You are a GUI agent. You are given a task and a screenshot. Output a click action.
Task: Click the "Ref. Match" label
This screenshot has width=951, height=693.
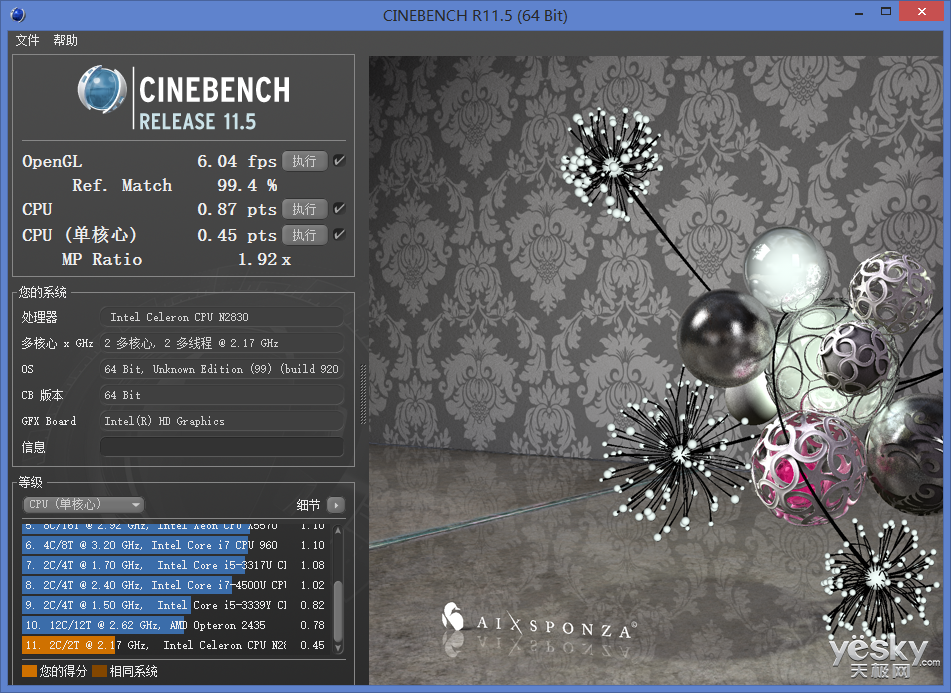click(x=122, y=185)
